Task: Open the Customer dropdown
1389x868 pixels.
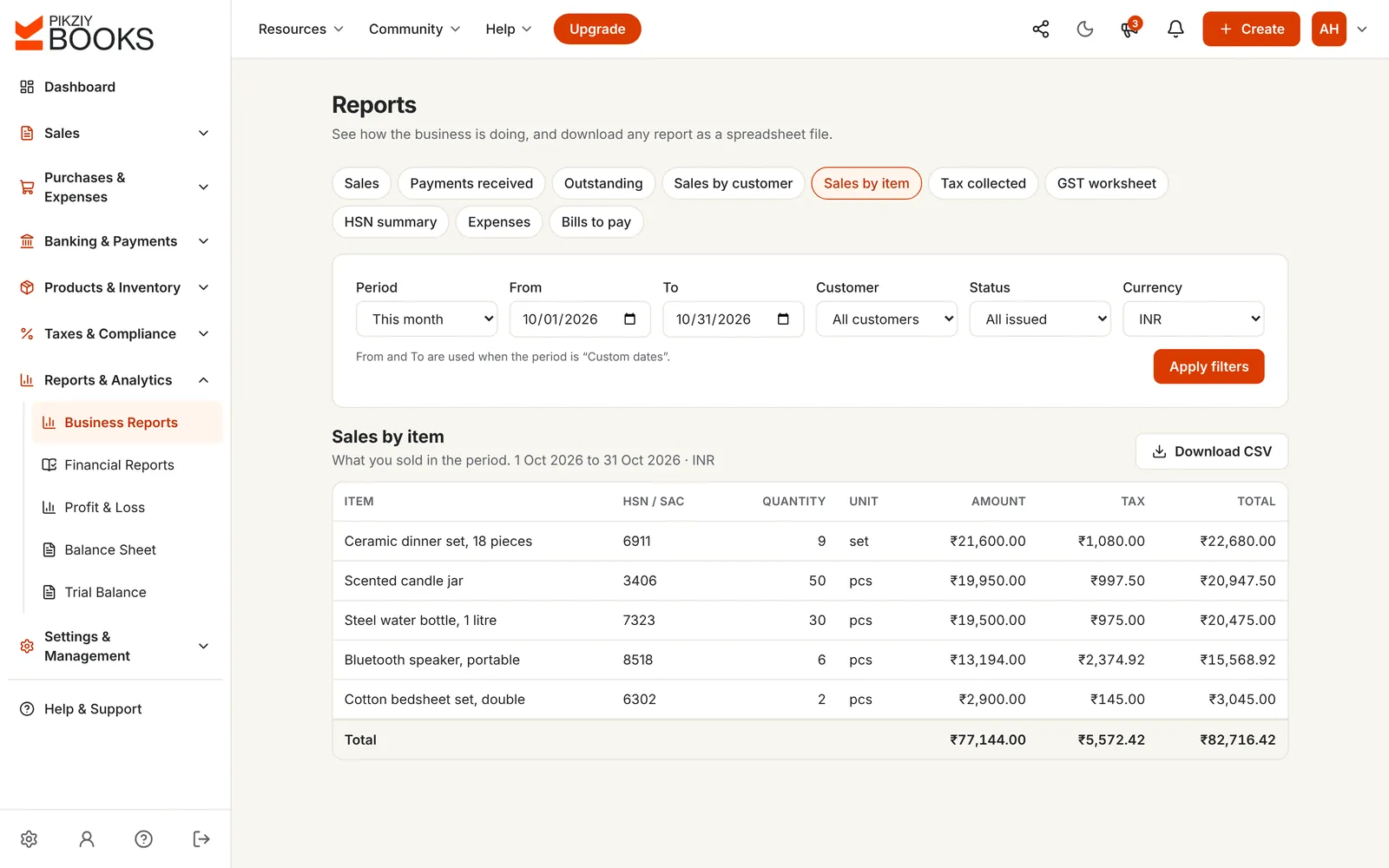Action: click(x=886, y=319)
